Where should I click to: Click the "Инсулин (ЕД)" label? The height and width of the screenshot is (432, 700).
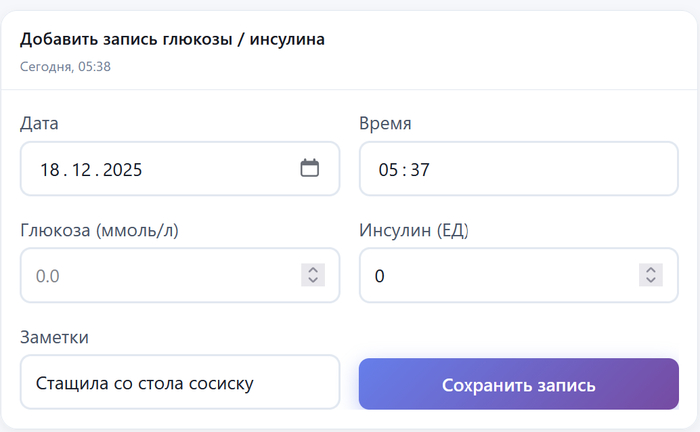pyautogui.click(x=414, y=230)
